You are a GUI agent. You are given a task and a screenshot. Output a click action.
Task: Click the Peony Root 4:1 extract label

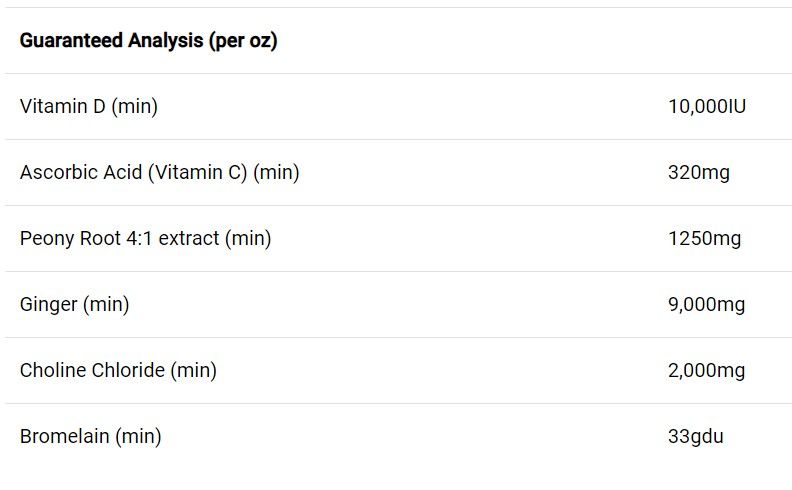(145, 238)
